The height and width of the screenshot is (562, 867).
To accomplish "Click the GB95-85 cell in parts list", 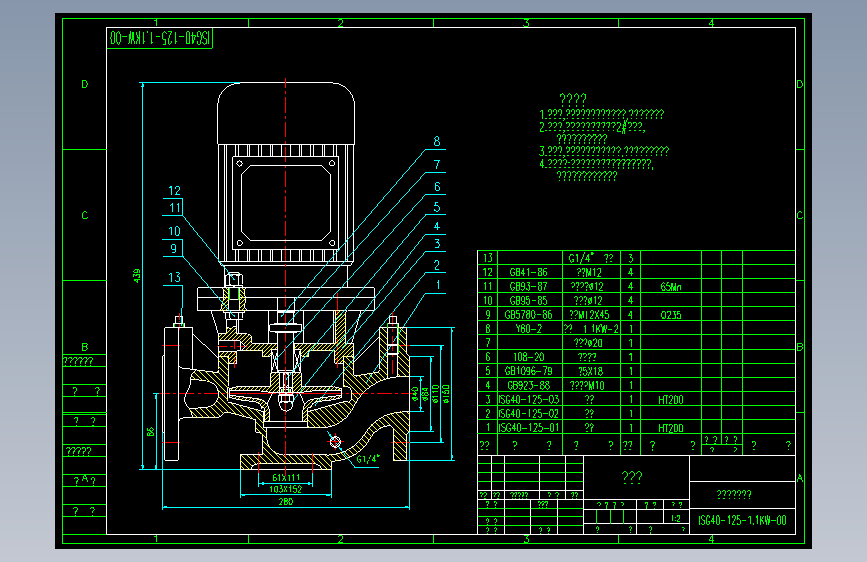I will click(x=528, y=301).
